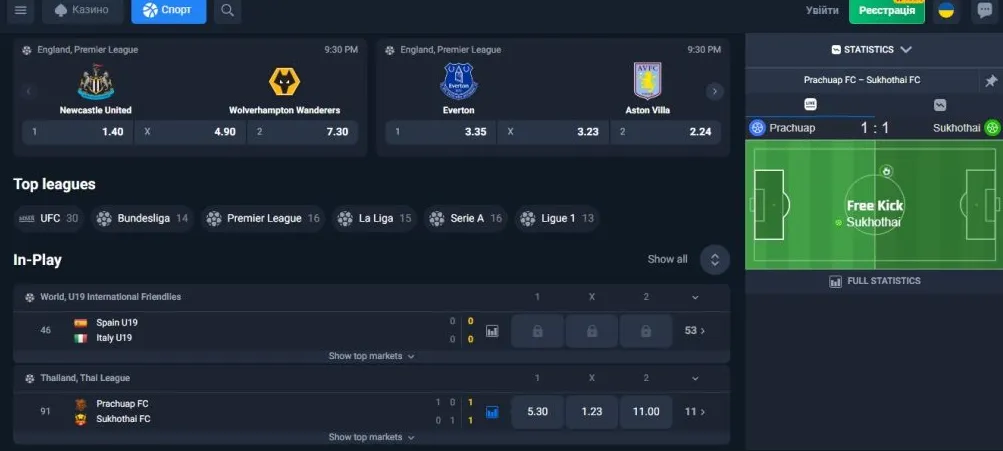Switch to the LIVE tracker tab

[x=810, y=104]
